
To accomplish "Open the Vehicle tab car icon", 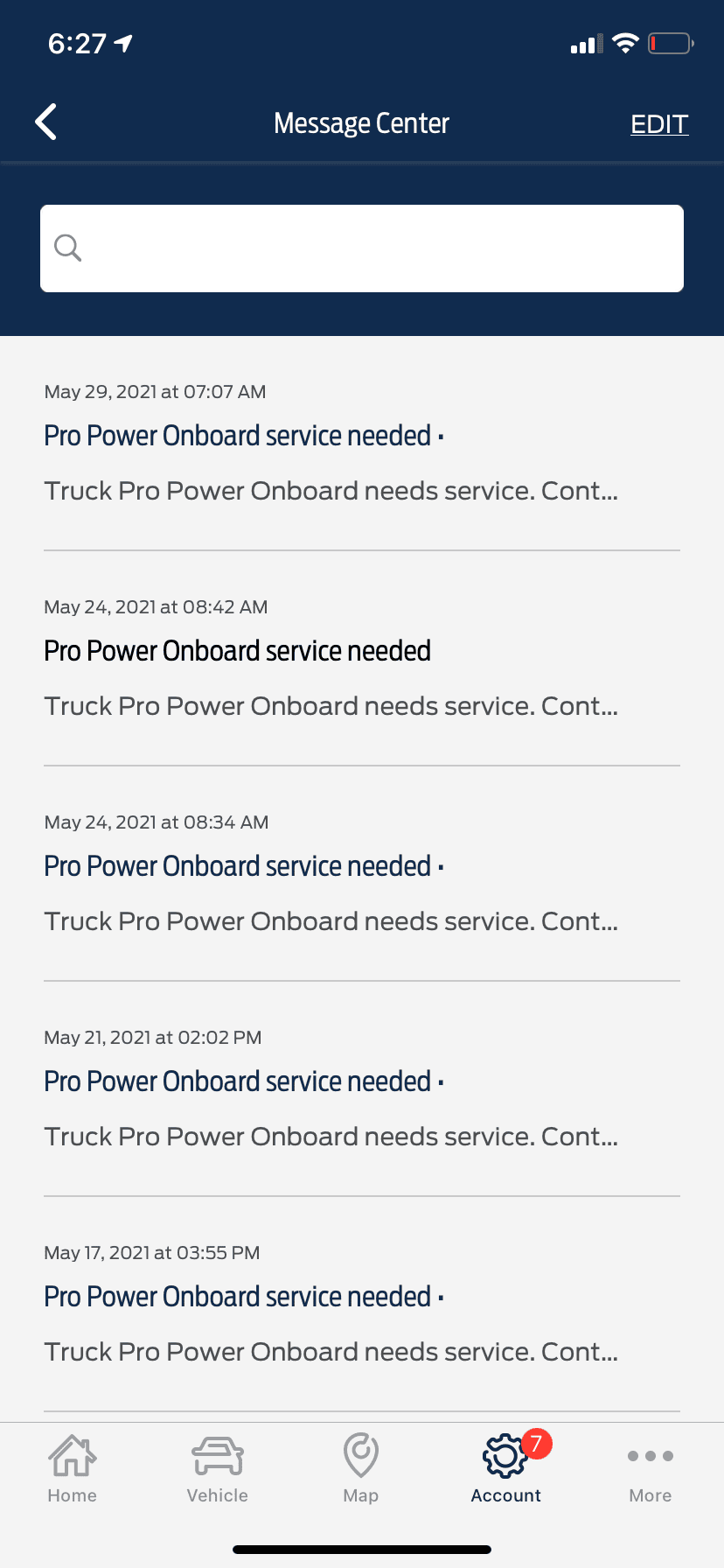I will click(217, 1456).
